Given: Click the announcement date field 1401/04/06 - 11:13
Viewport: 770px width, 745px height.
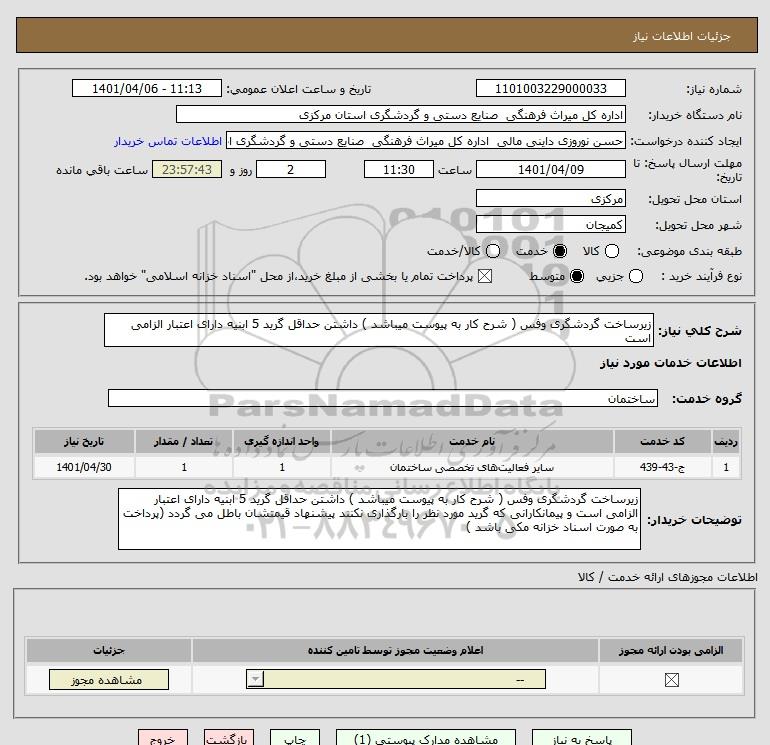Looking at the screenshot, I should 147,88.
